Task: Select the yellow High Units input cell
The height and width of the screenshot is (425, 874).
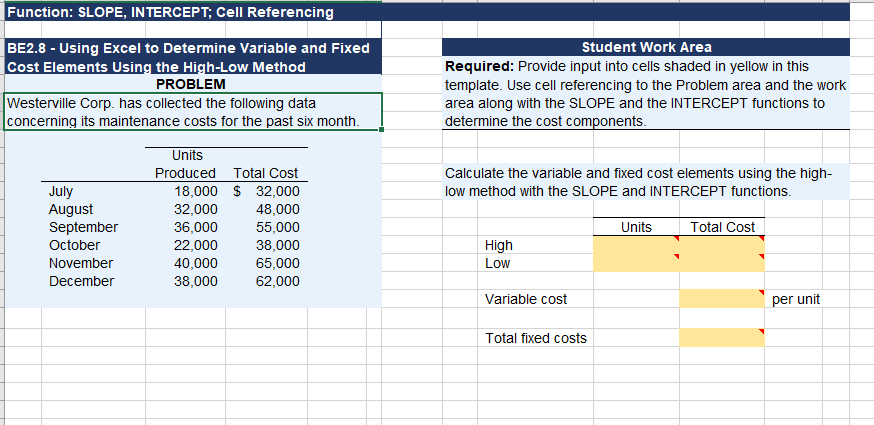Action: point(636,245)
